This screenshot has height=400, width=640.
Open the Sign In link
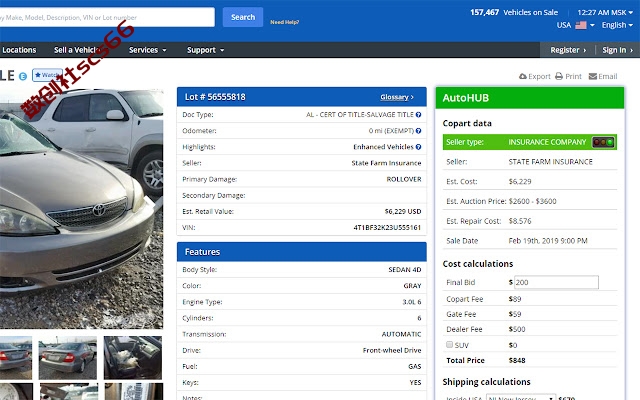(x=617, y=50)
